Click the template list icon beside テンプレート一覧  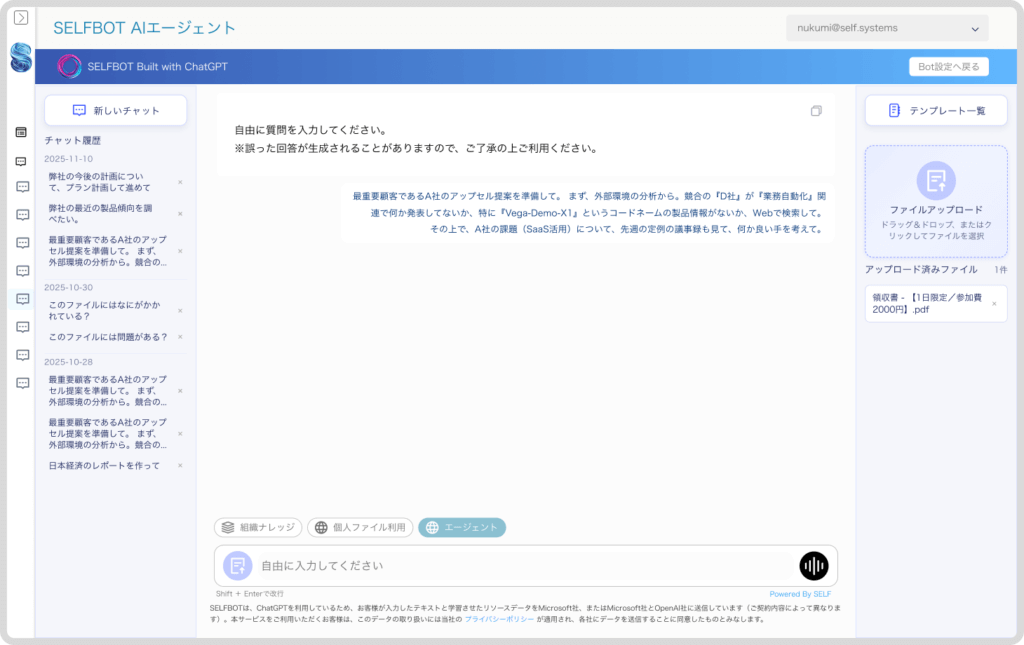click(x=895, y=110)
